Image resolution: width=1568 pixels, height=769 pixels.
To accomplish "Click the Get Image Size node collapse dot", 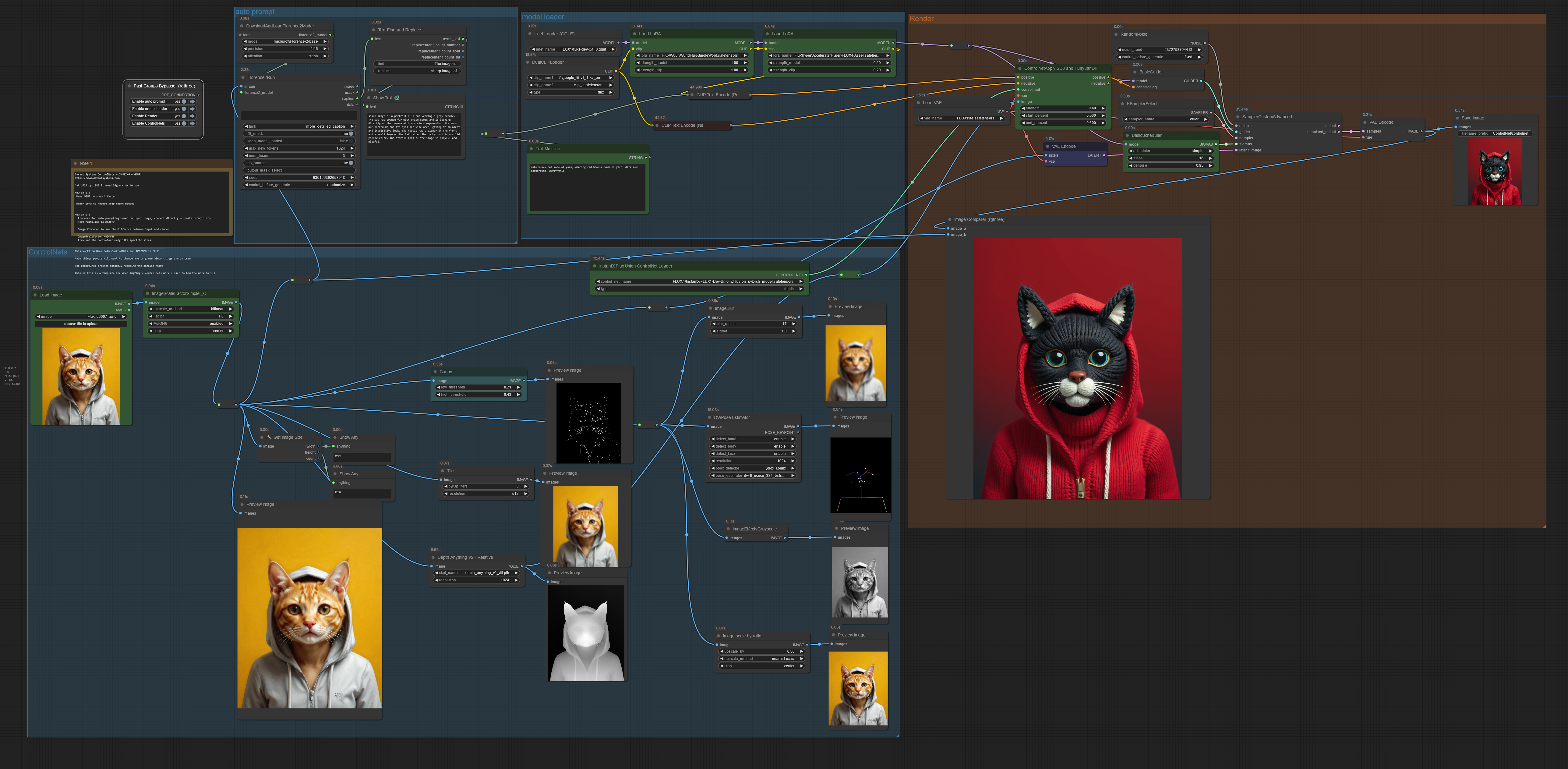I will pyautogui.click(x=262, y=437).
